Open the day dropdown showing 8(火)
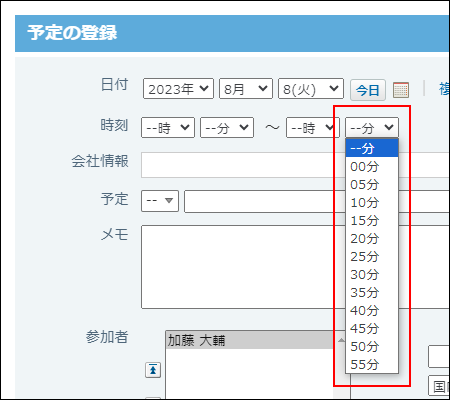 (x=311, y=89)
